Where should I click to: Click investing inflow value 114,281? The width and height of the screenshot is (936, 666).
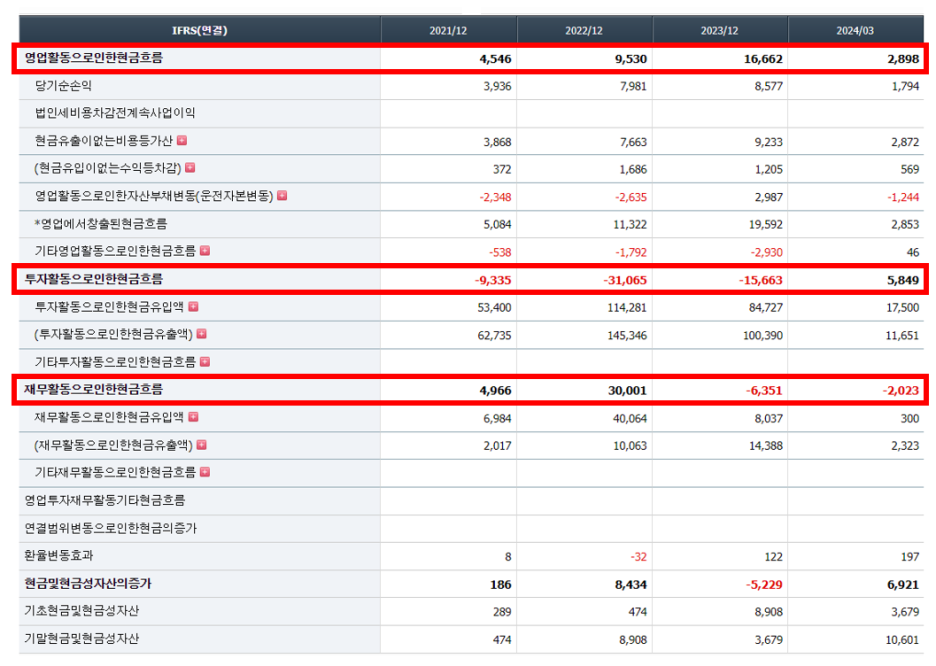(x=627, y=307)
